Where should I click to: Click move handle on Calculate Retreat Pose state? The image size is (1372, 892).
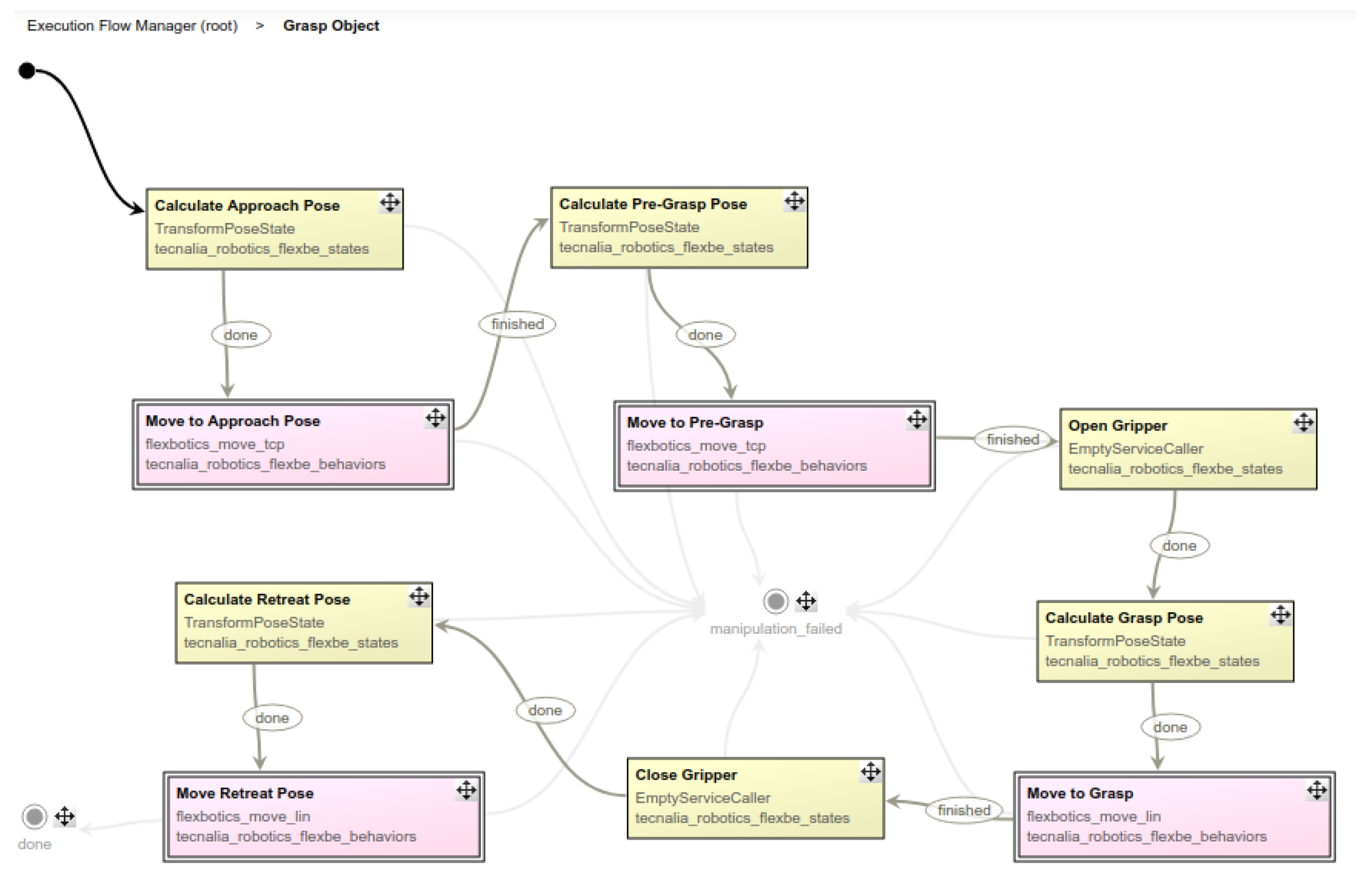point(419,596)
